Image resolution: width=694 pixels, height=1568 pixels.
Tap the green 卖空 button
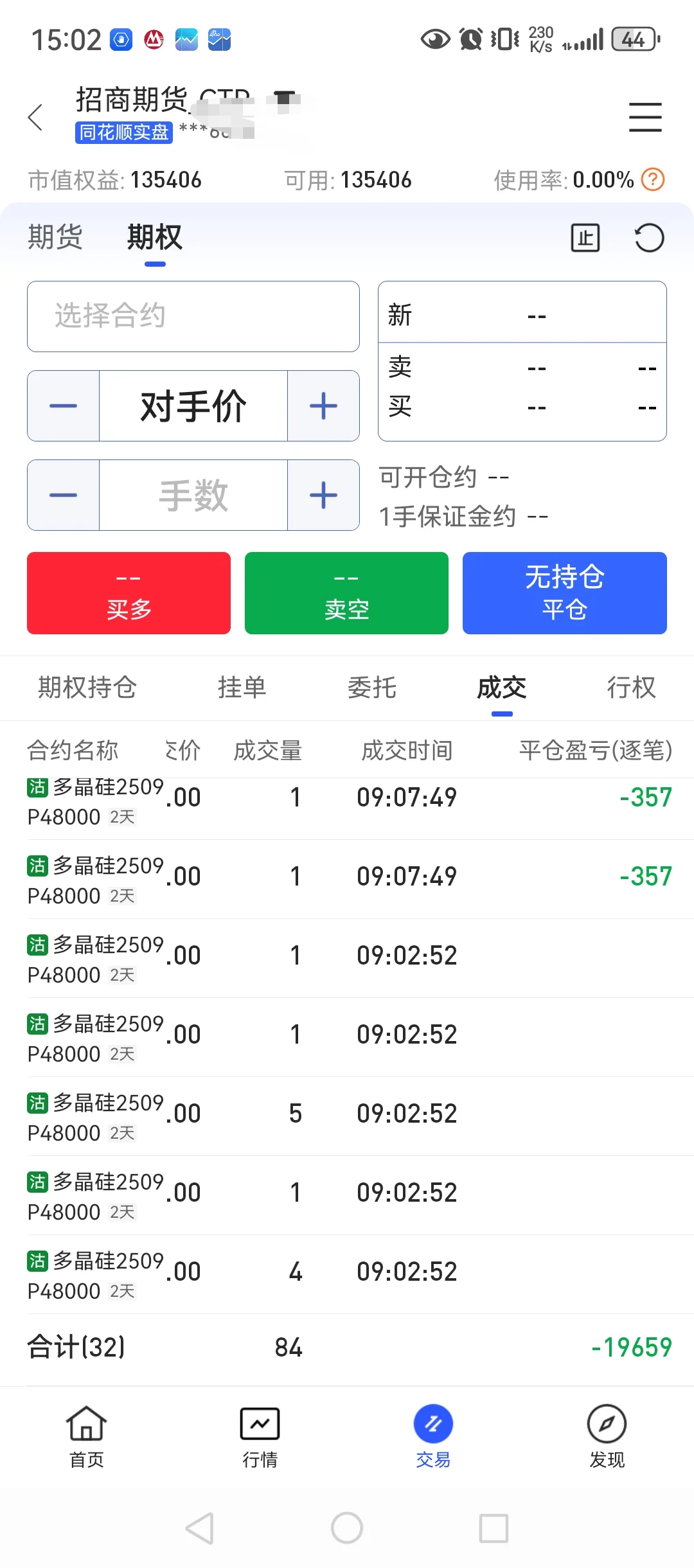(x=346, y=593)
